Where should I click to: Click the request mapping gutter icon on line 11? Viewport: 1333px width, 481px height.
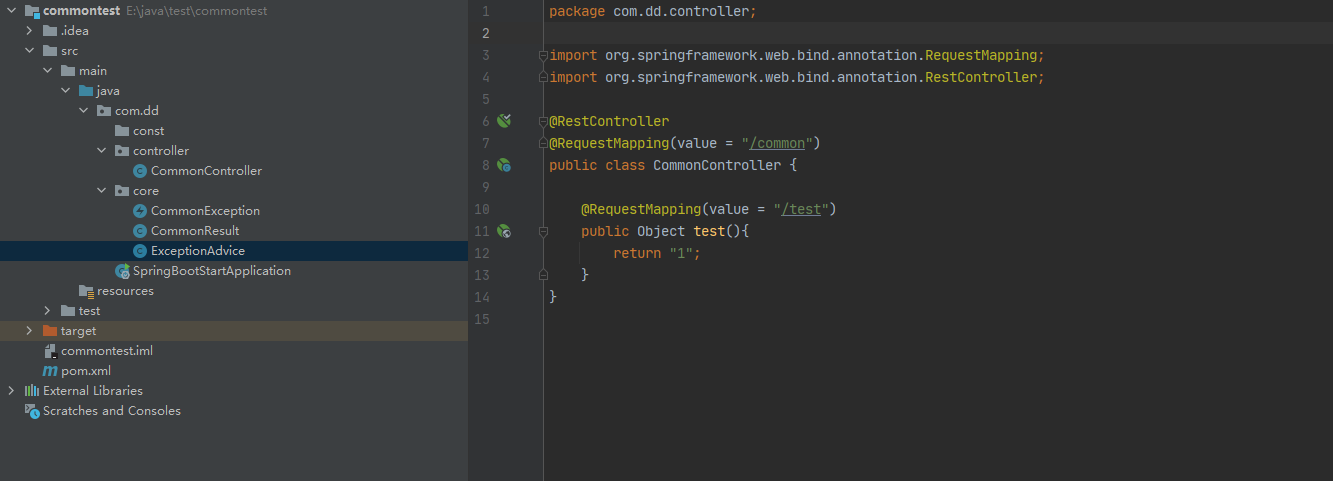pyautogui.click(x=504, y=231)
